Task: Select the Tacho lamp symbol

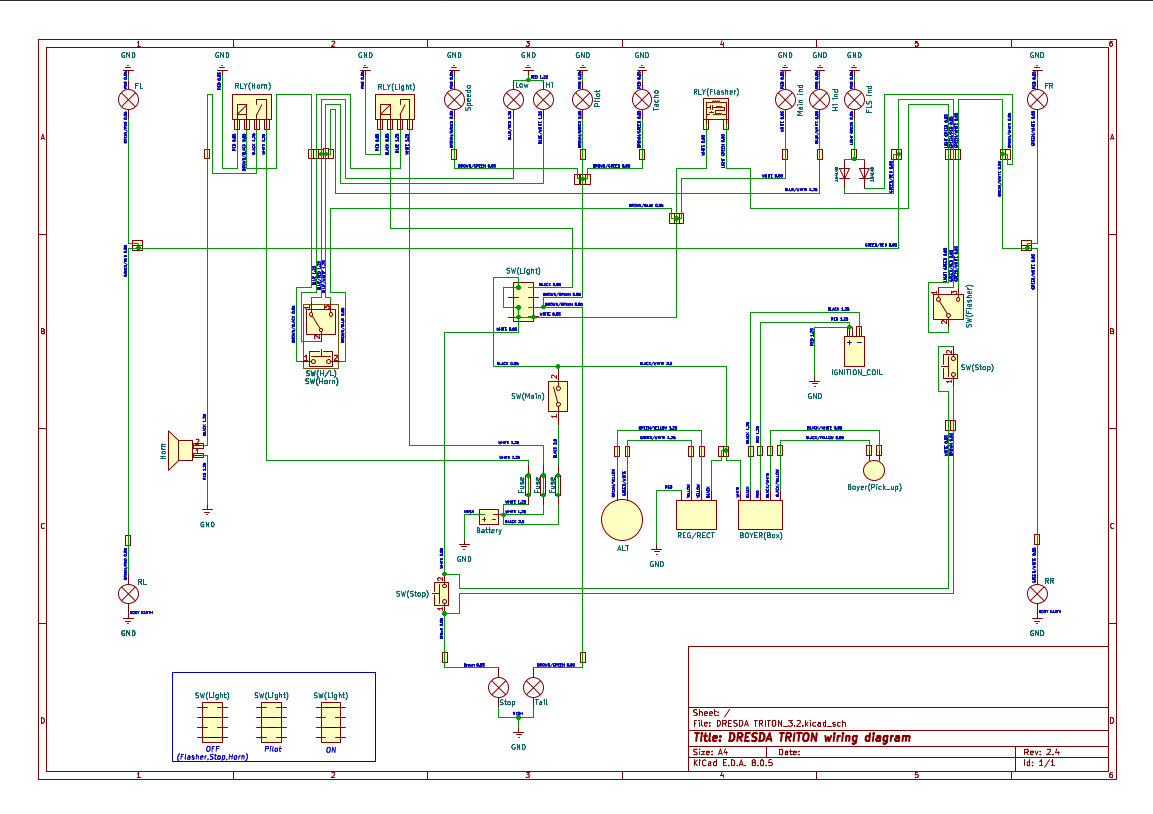Action: [642, 100]
